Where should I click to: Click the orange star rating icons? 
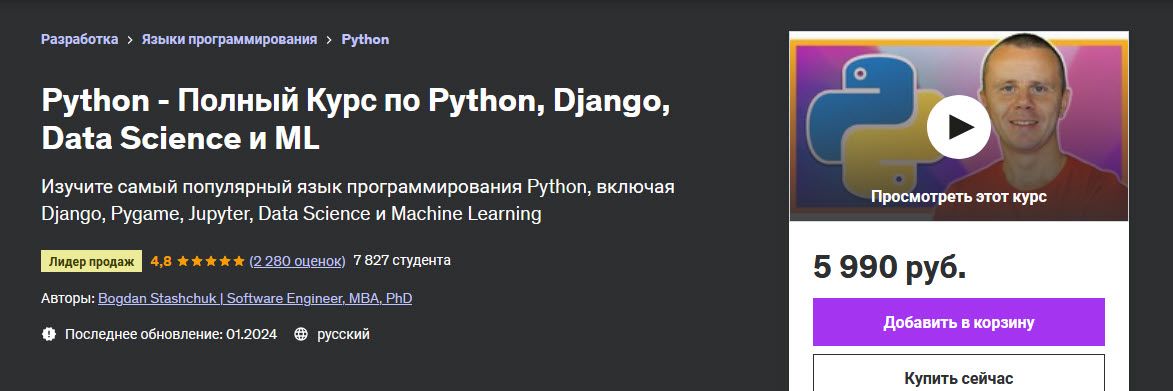(x=211, y=261)
